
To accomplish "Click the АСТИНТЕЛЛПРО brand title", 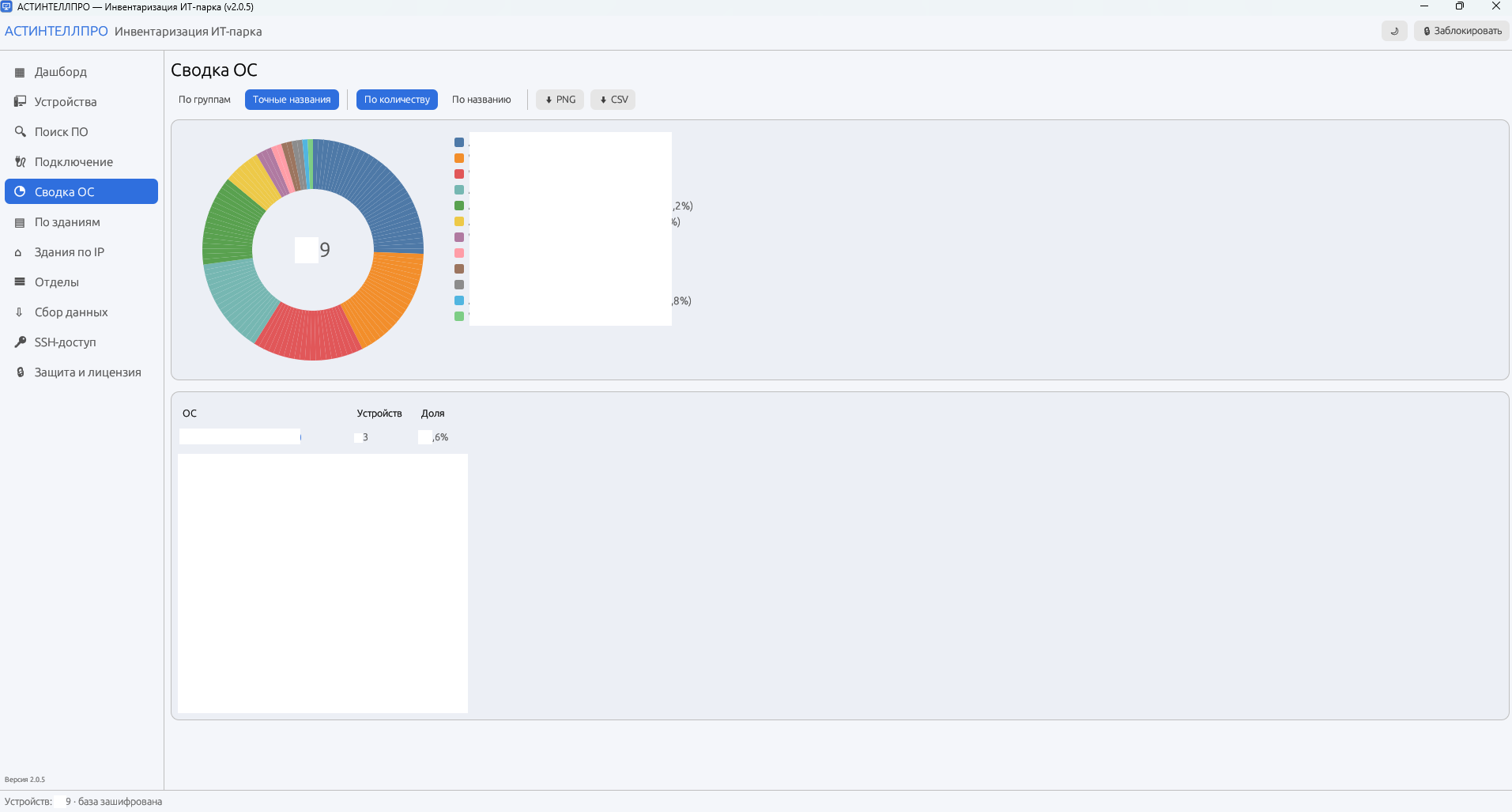I will click(x=56, y=32).
